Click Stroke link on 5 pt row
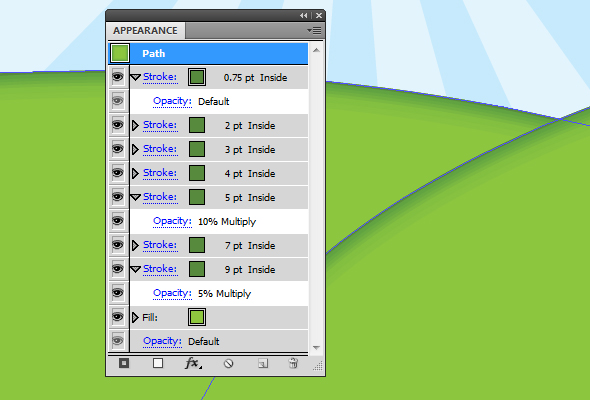This screenshot has height=400, width=590. pyautogui.click(x=160, y=197)
